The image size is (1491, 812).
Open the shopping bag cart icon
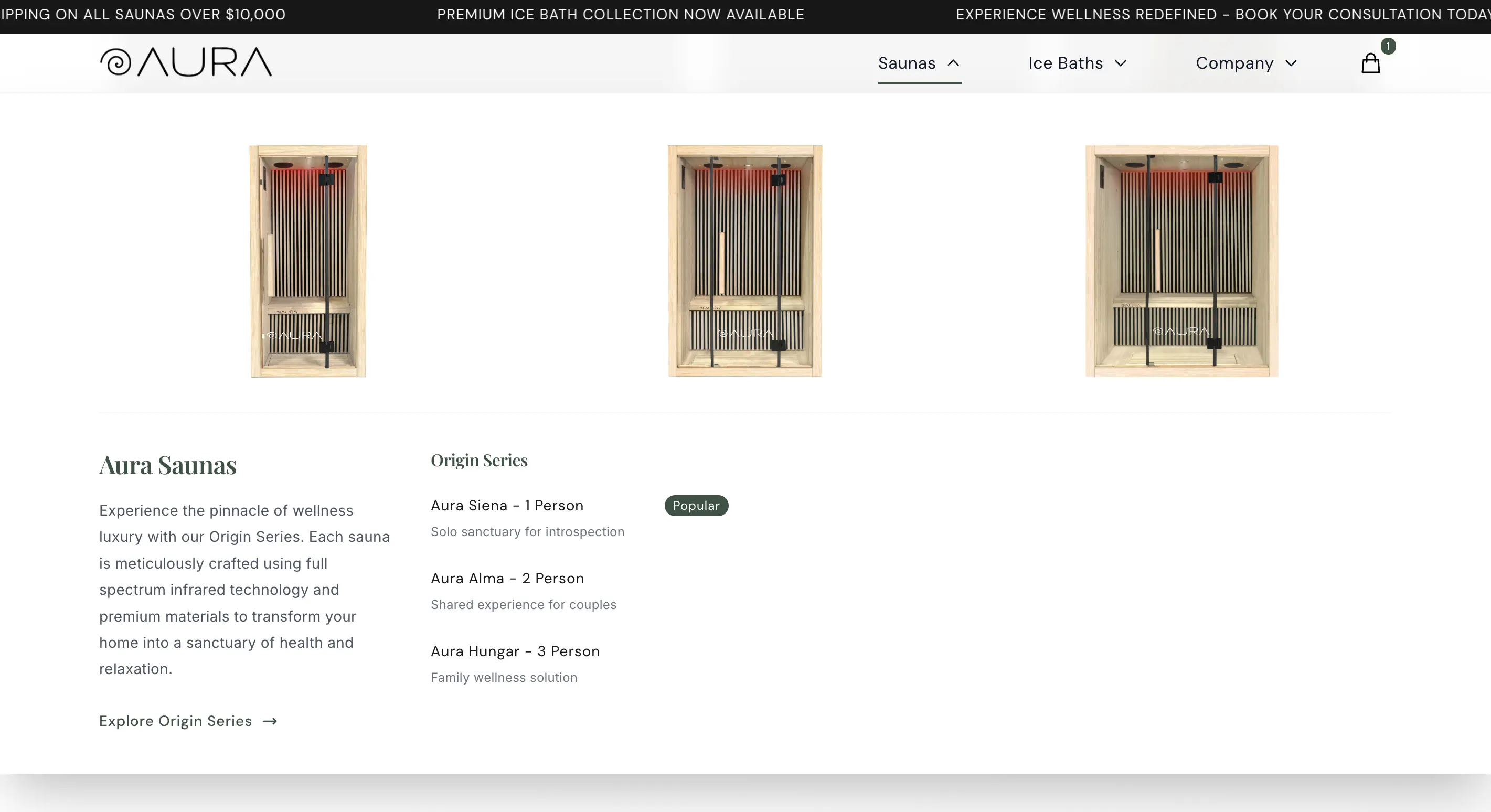(1370, 63)
